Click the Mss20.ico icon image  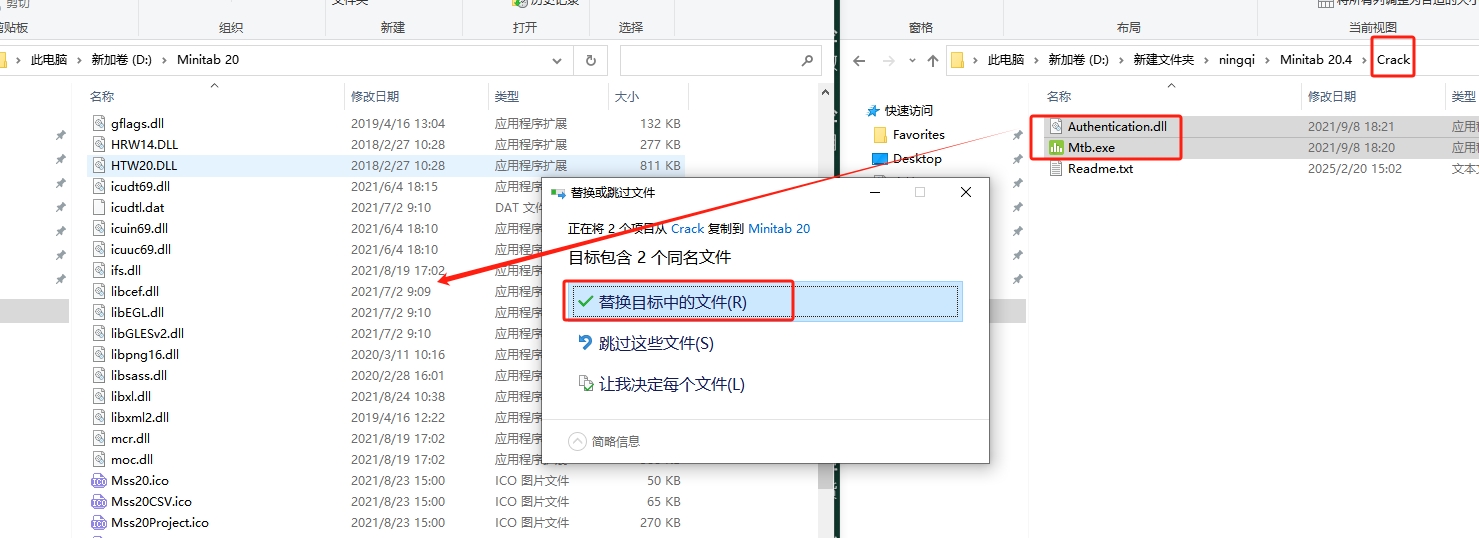click(x=98, y=480)
